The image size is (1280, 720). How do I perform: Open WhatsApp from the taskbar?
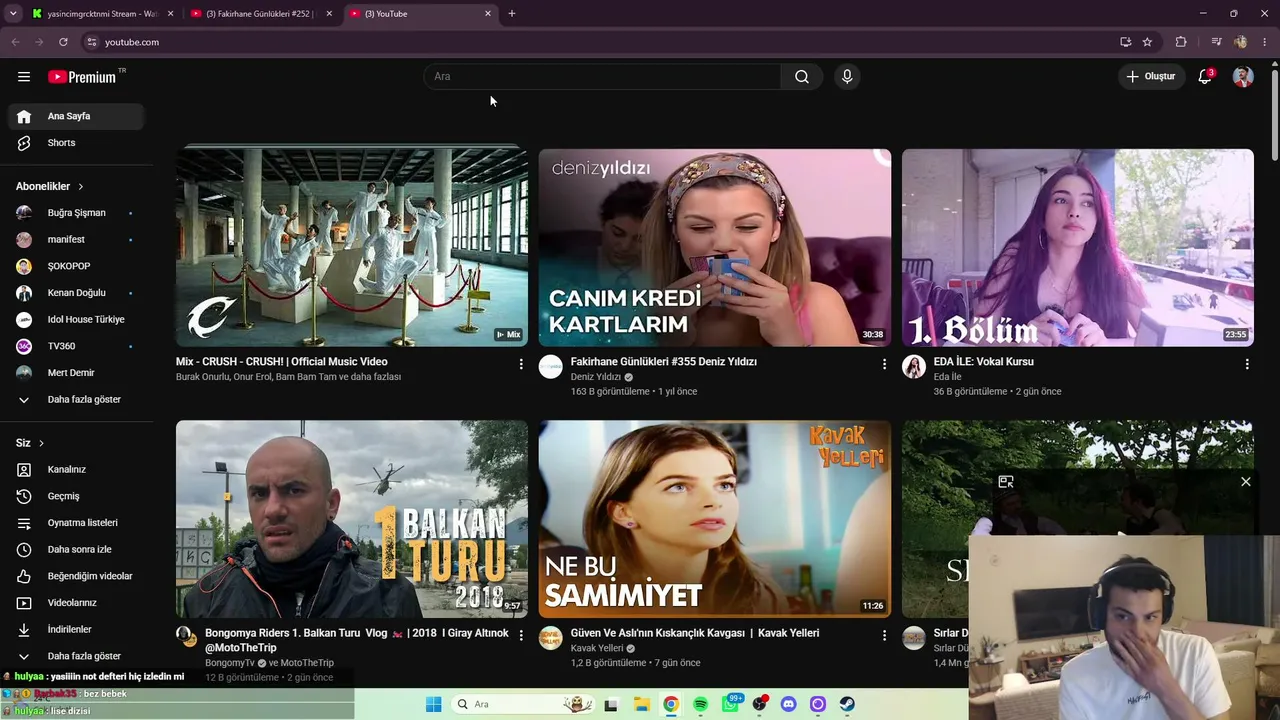(730, 704)
